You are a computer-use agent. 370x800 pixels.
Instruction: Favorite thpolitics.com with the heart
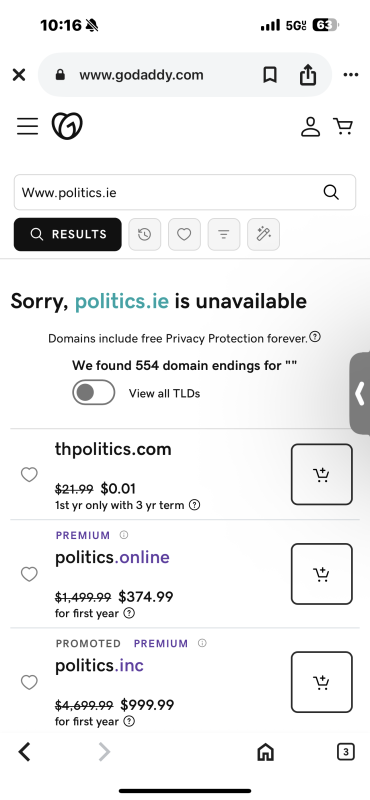point(29,474)
